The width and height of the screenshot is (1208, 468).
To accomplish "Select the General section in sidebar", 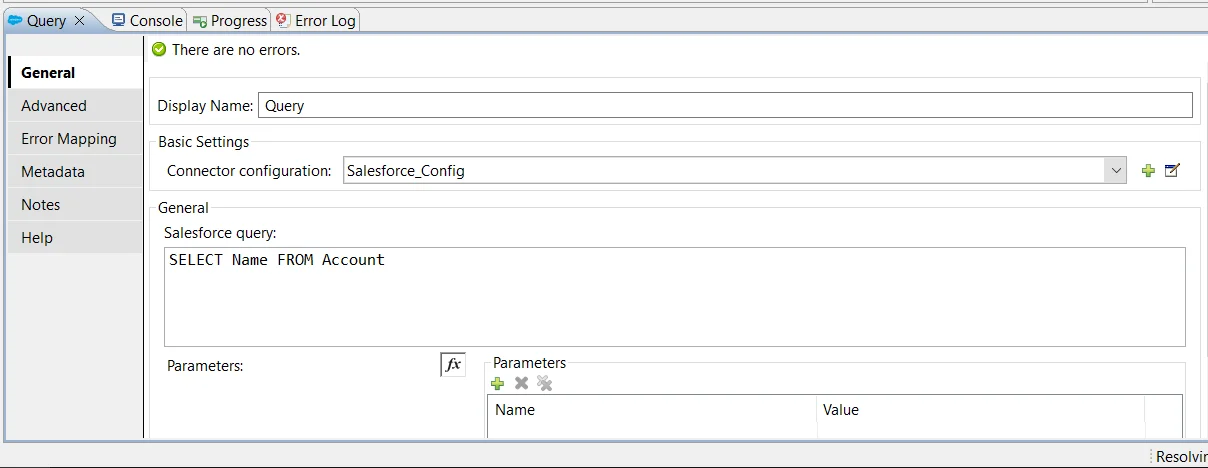I will pyautogui.click(x=75, y=72).
